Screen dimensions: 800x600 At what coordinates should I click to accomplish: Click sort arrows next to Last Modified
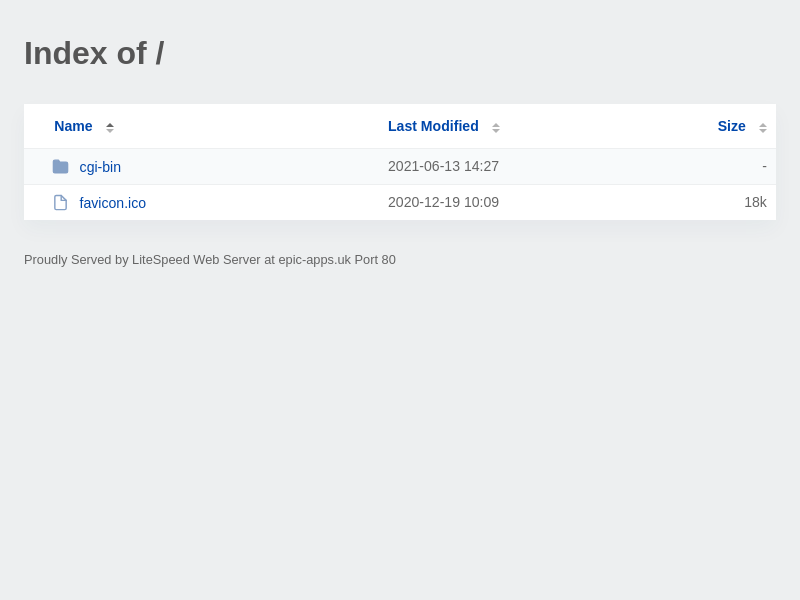[x=496, y=127]
